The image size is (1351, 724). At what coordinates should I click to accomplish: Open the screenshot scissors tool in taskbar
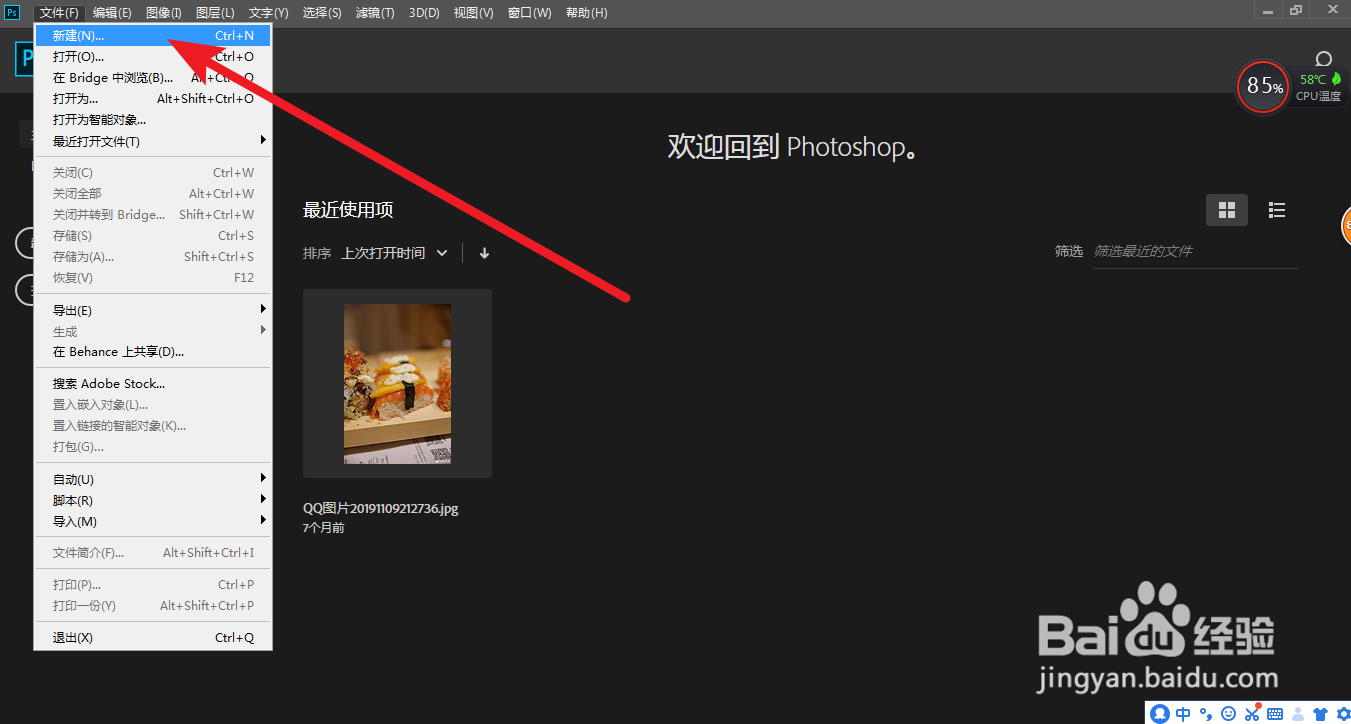1252,713
